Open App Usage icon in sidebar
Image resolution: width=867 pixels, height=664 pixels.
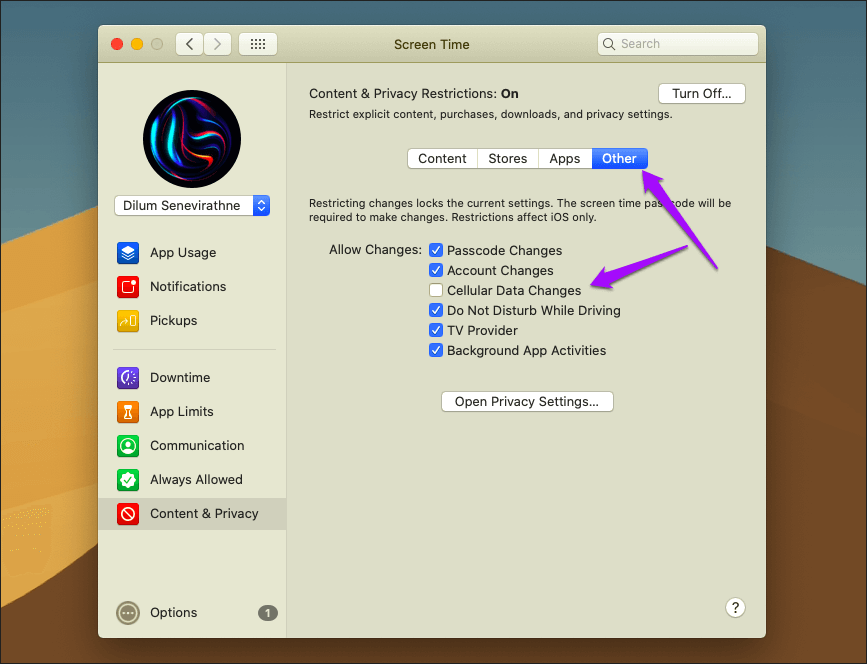128,253
